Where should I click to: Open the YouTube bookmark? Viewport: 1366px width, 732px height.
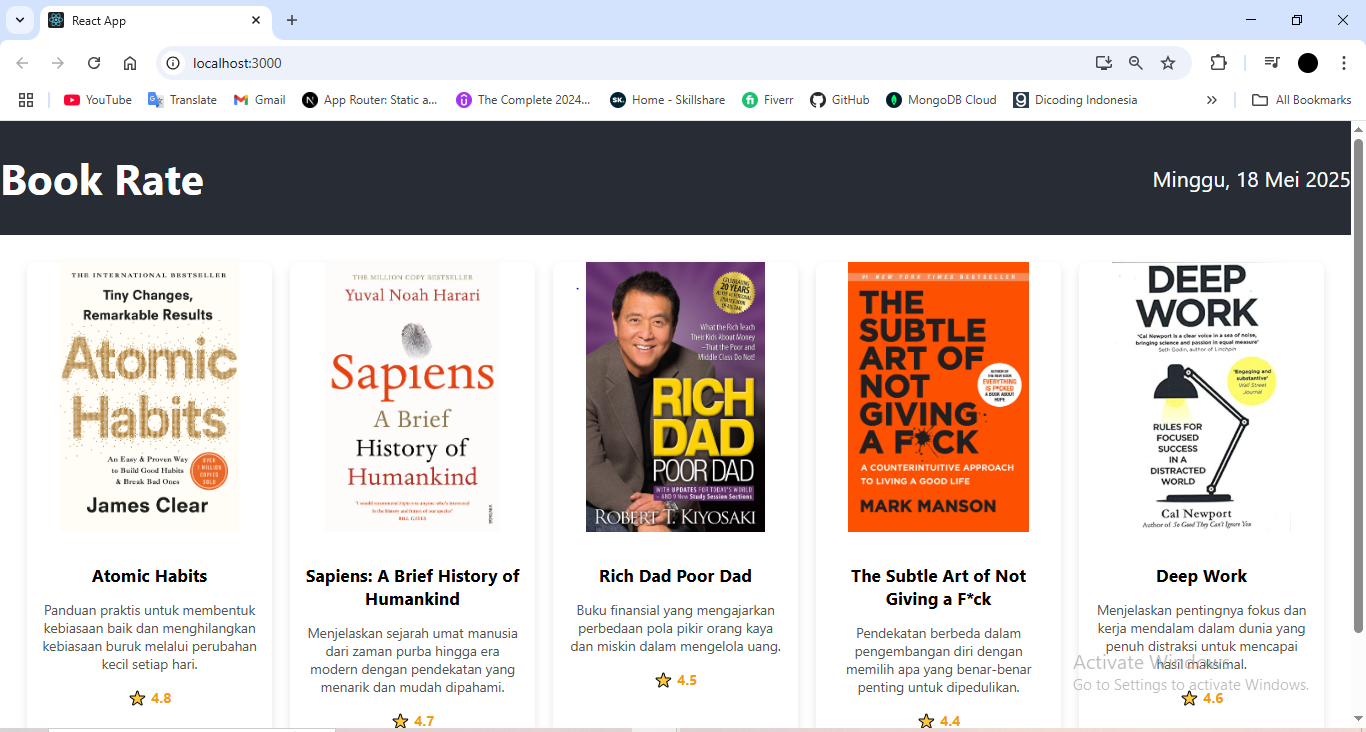pos(98,100)
